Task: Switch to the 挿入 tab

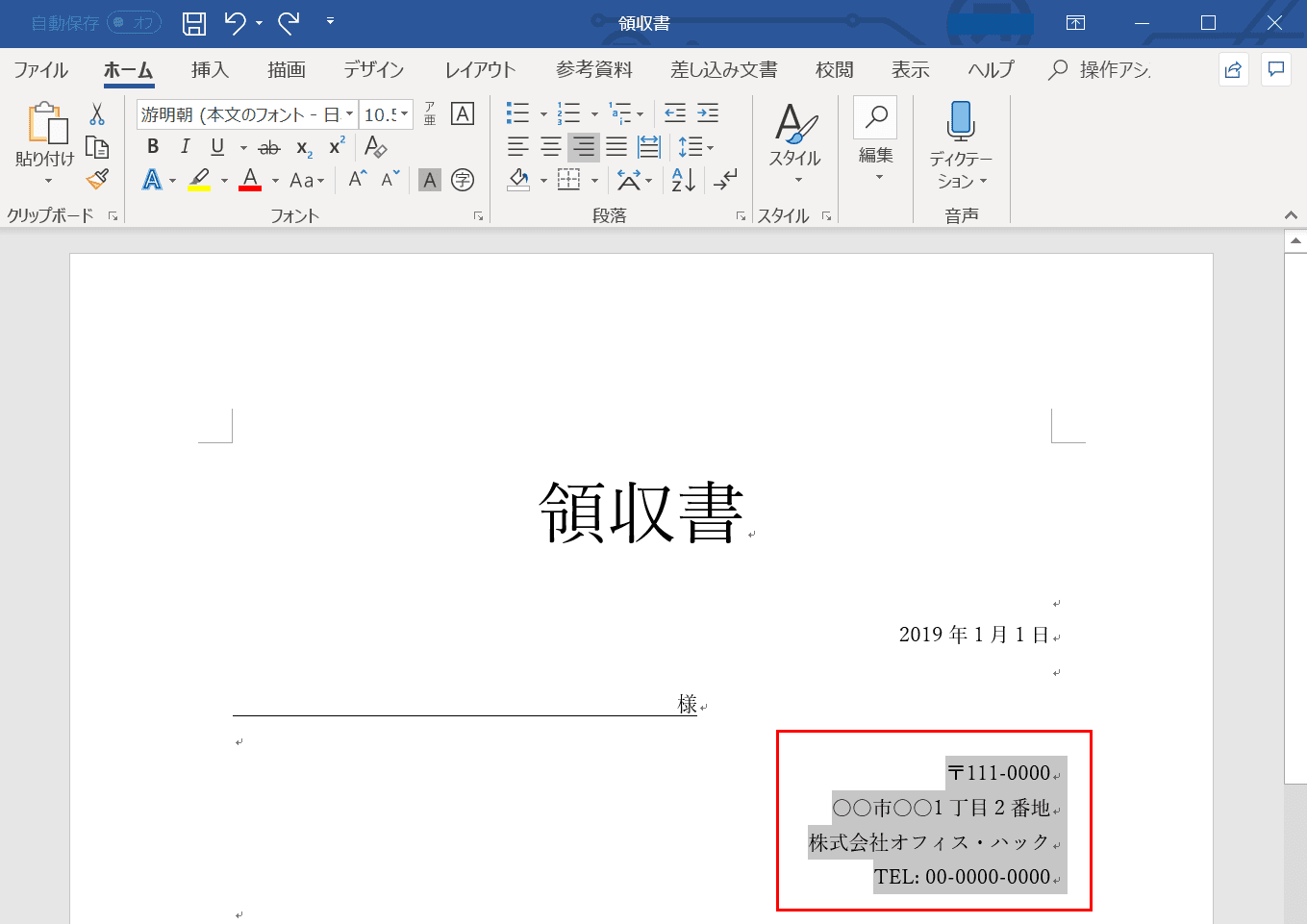Action: pyautogui.click(x=210, y=69)
